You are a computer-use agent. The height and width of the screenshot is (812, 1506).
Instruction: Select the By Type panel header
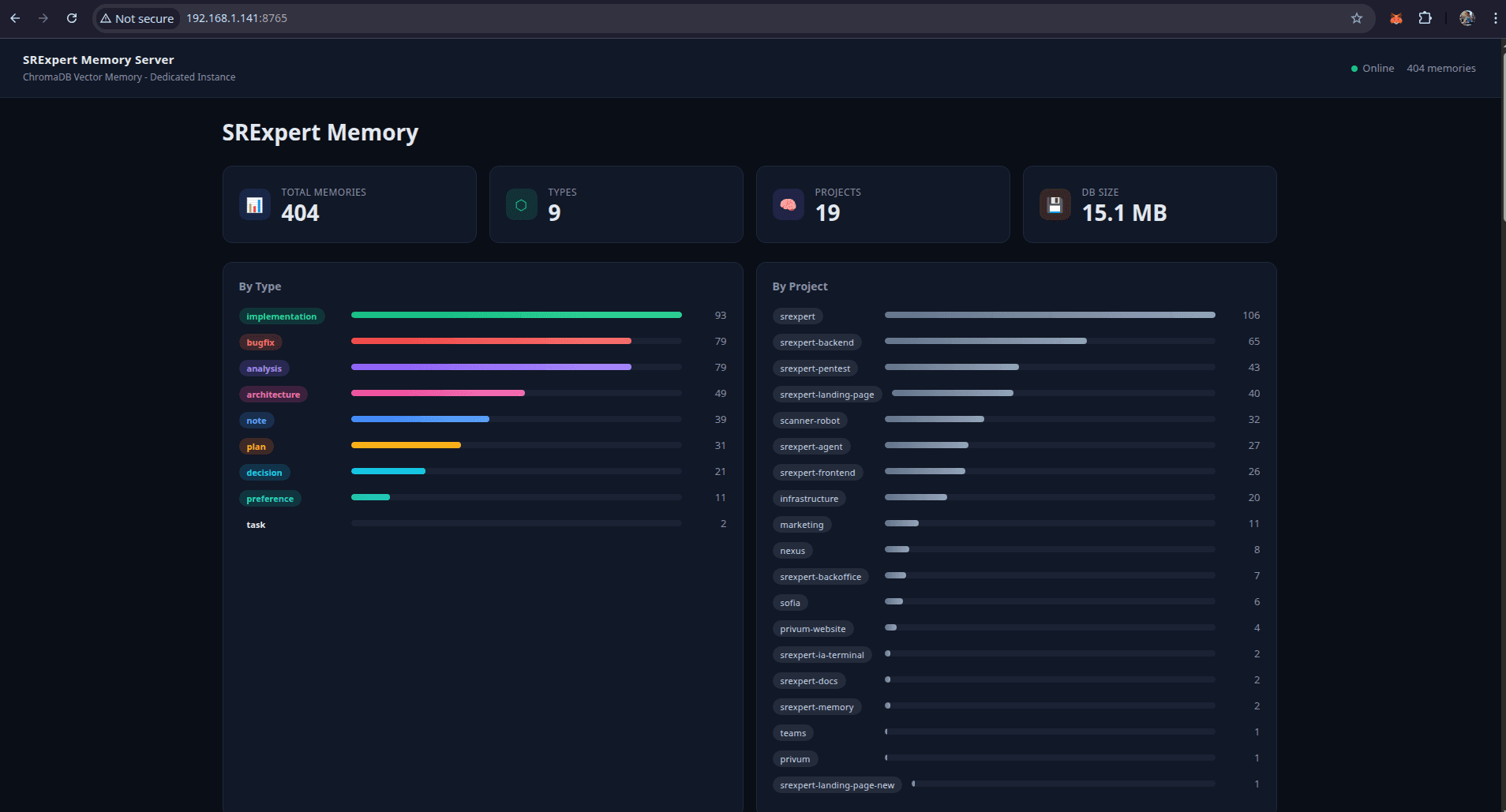[260, 286]
